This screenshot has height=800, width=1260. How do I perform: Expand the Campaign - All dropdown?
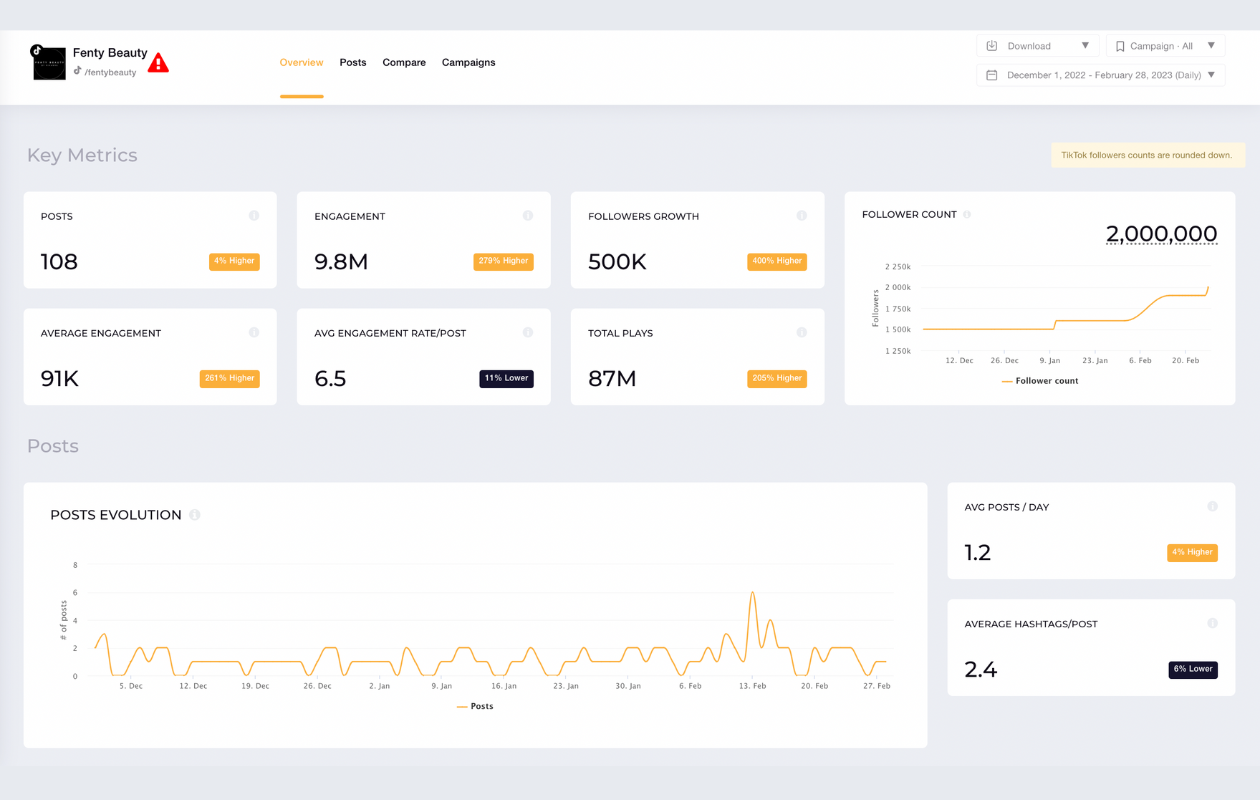(1165, 46)
